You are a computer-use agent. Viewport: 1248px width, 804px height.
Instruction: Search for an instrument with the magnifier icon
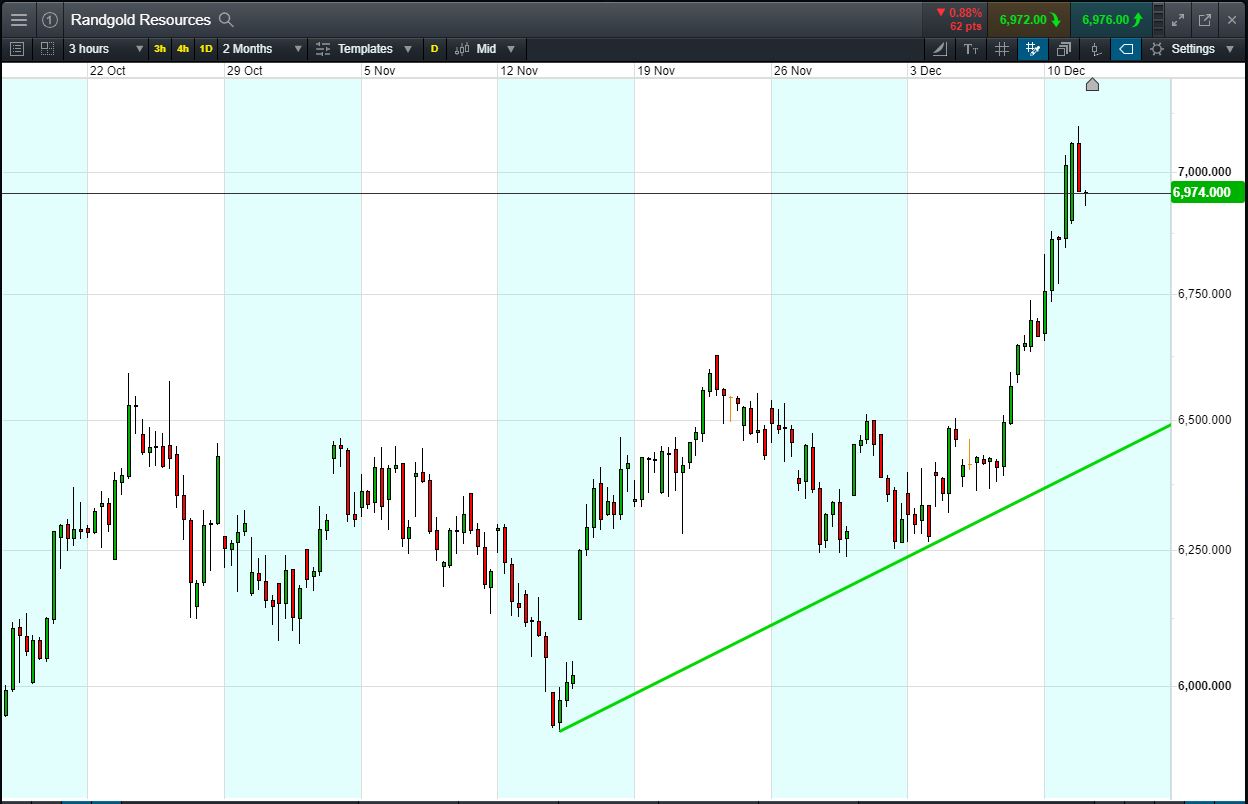(x=226, y=19)
